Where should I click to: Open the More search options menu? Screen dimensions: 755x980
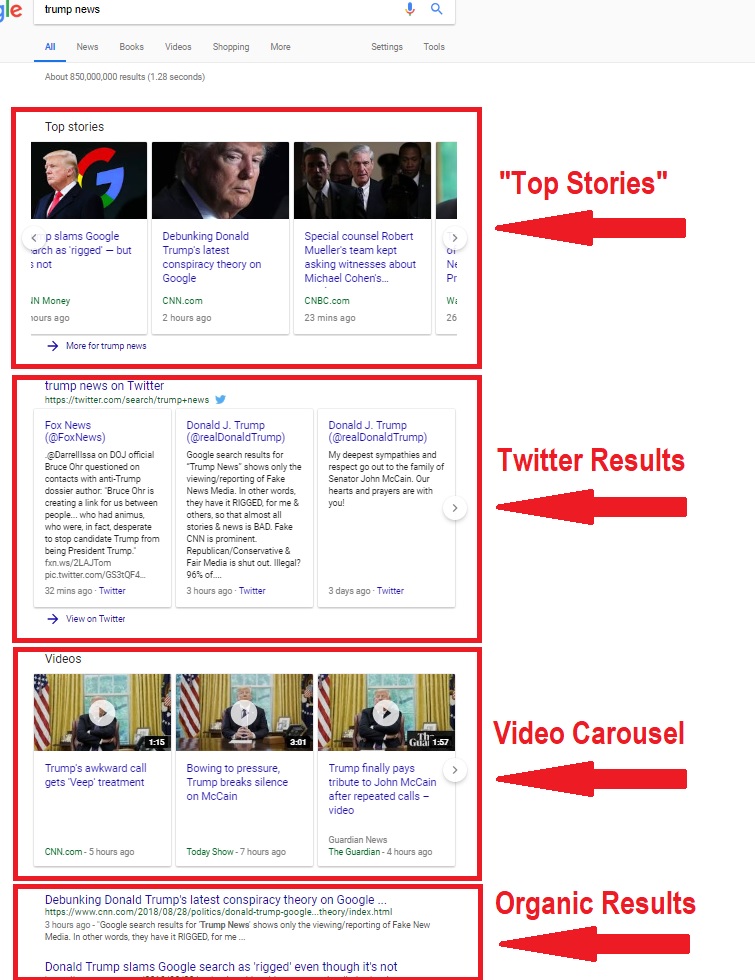point(280,47)
